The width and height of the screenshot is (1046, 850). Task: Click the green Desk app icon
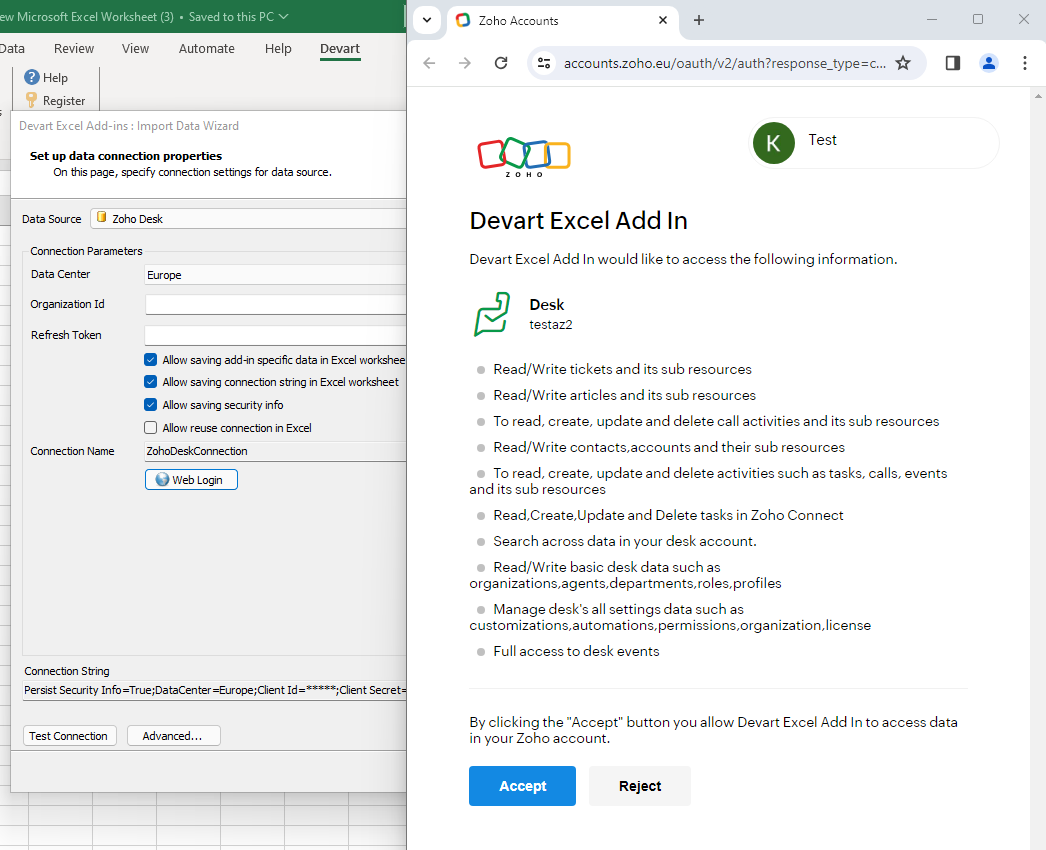pos(491,315)
